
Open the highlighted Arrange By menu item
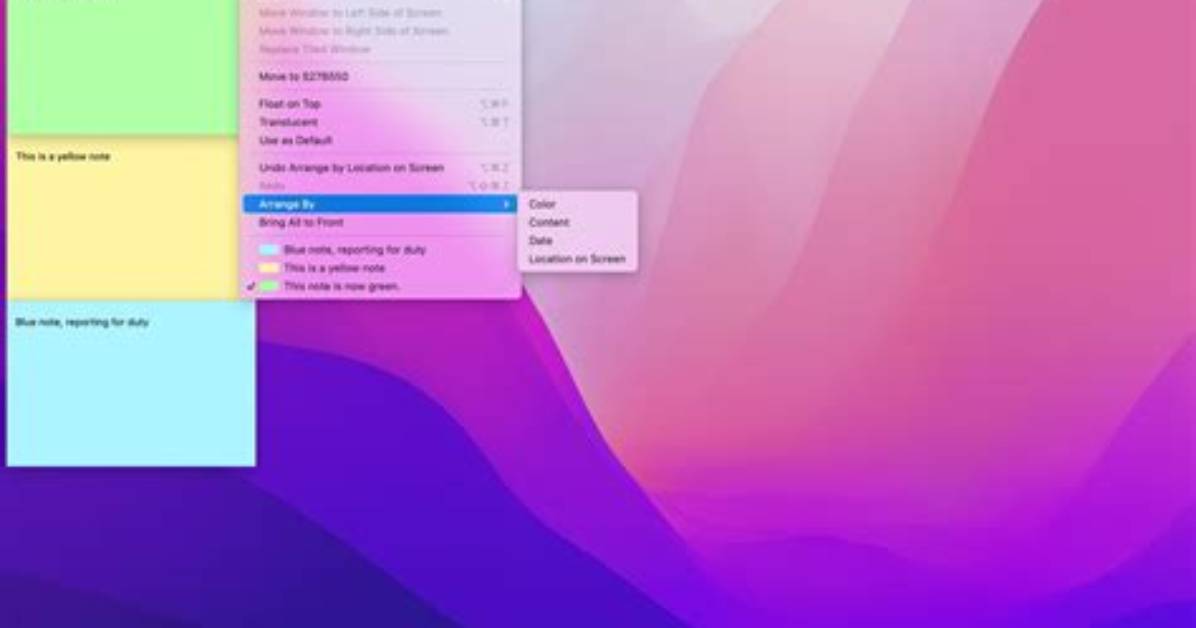click(380, 204)
